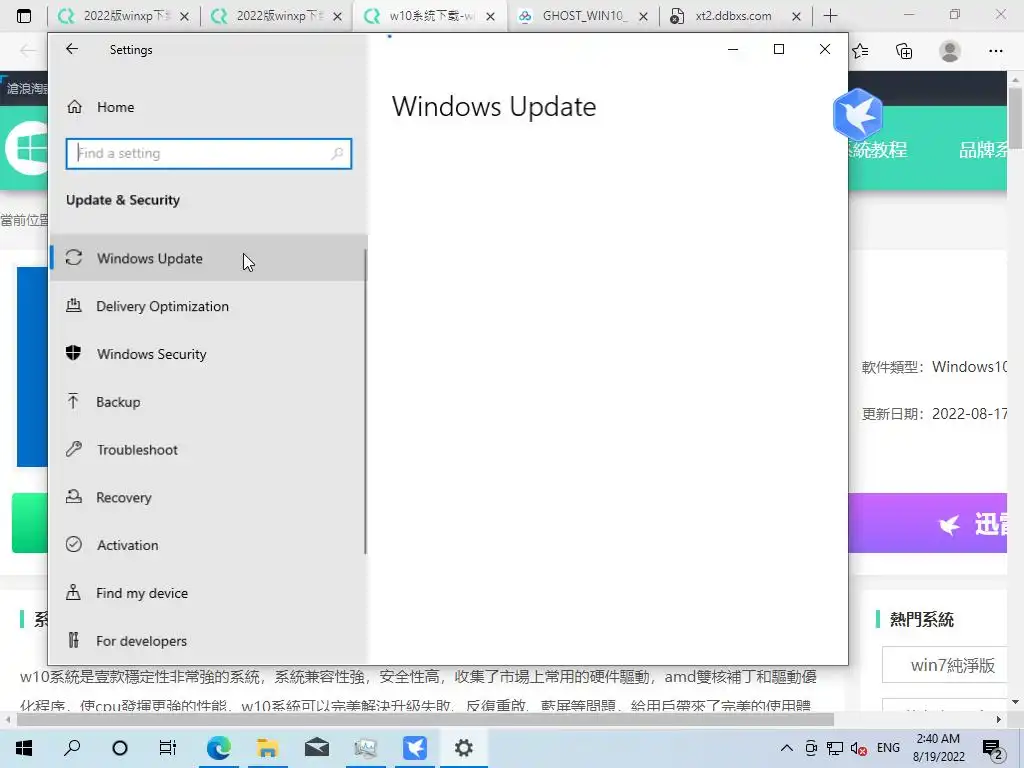Click the purple 迅雷 download button
Viewport: 1024px width, 768px height.
click(x=927, y=523)
